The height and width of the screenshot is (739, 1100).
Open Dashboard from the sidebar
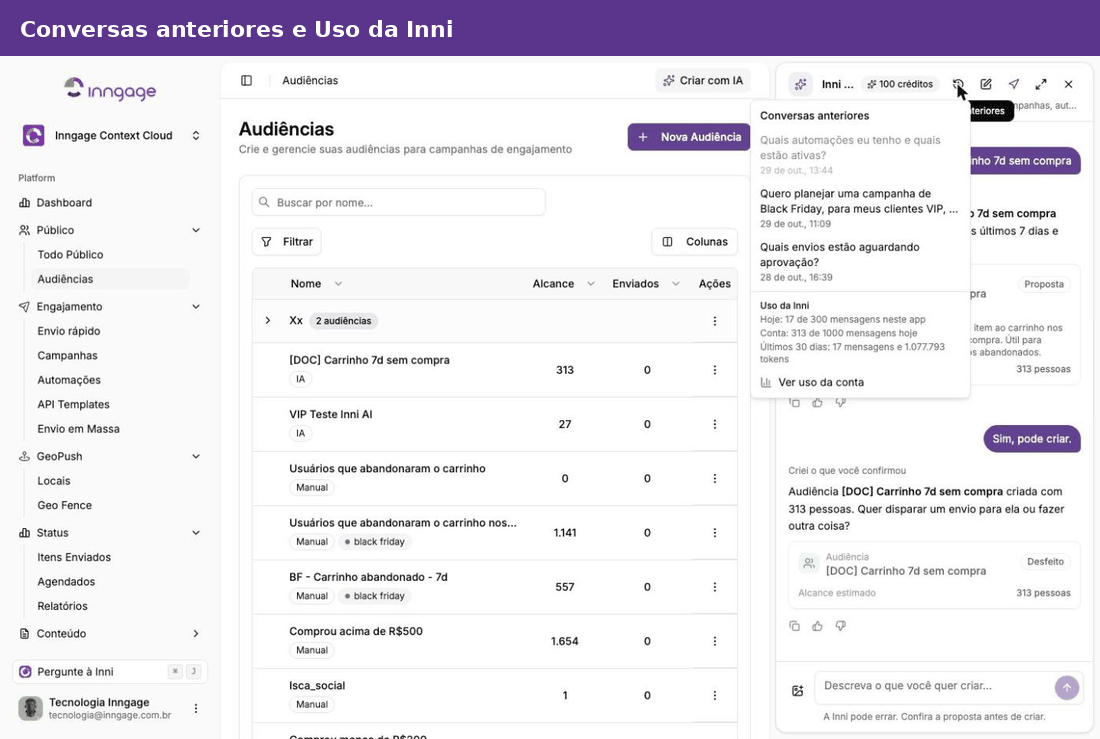[64, 203]
